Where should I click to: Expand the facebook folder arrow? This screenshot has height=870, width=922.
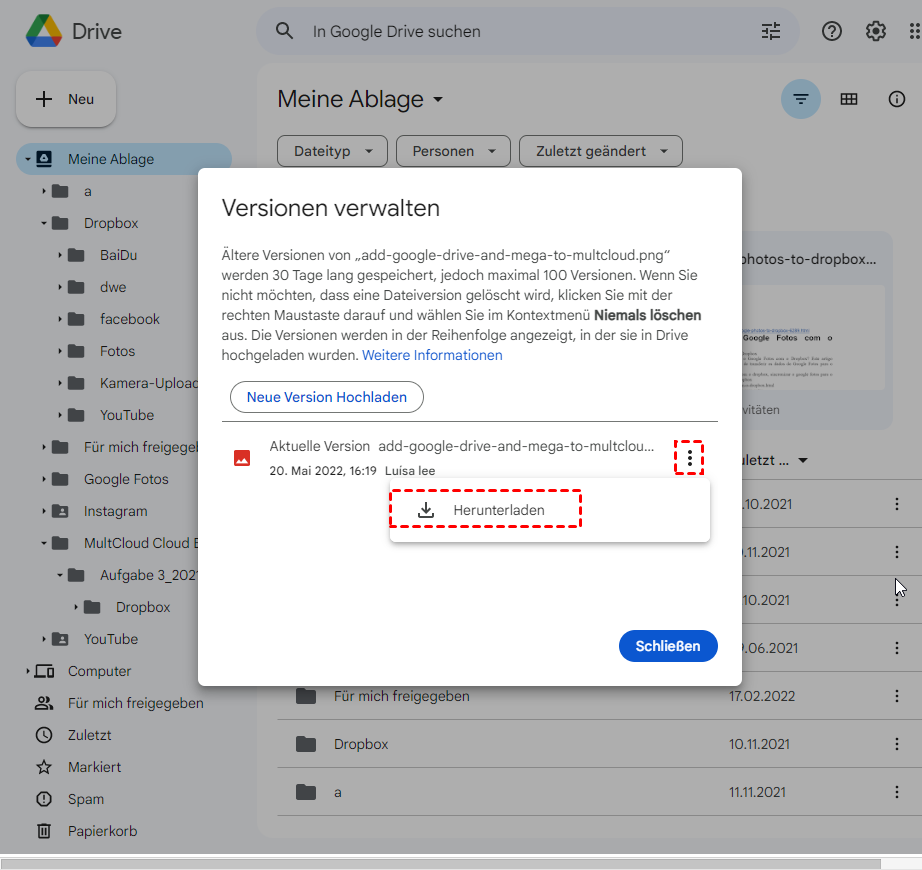[59, 319]
